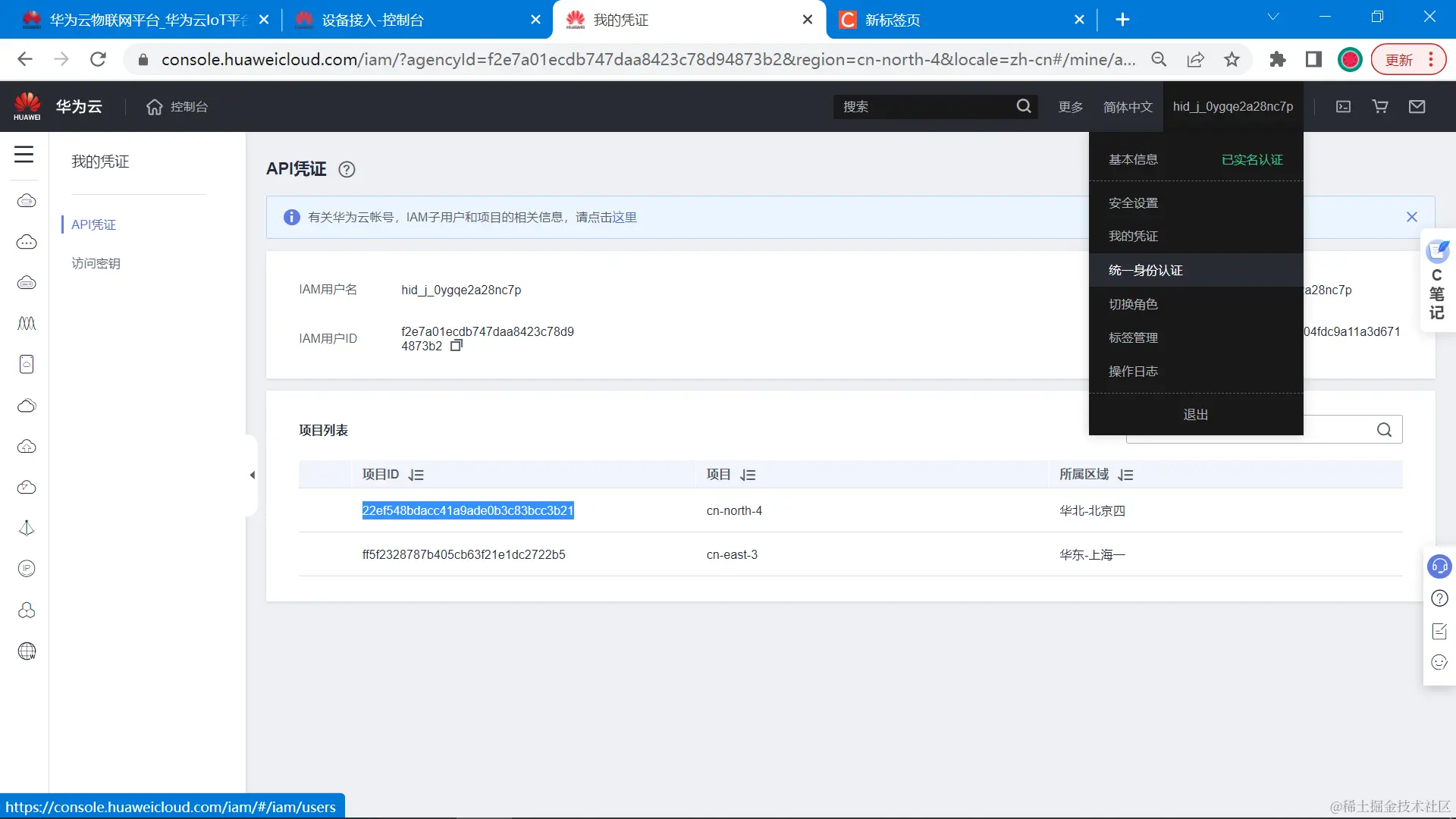The width and height of the screenshot is (1456, 819).
Task: Click the 华东-上海一 region cell
Action: pyautogui.click(x=1092, y=554)
